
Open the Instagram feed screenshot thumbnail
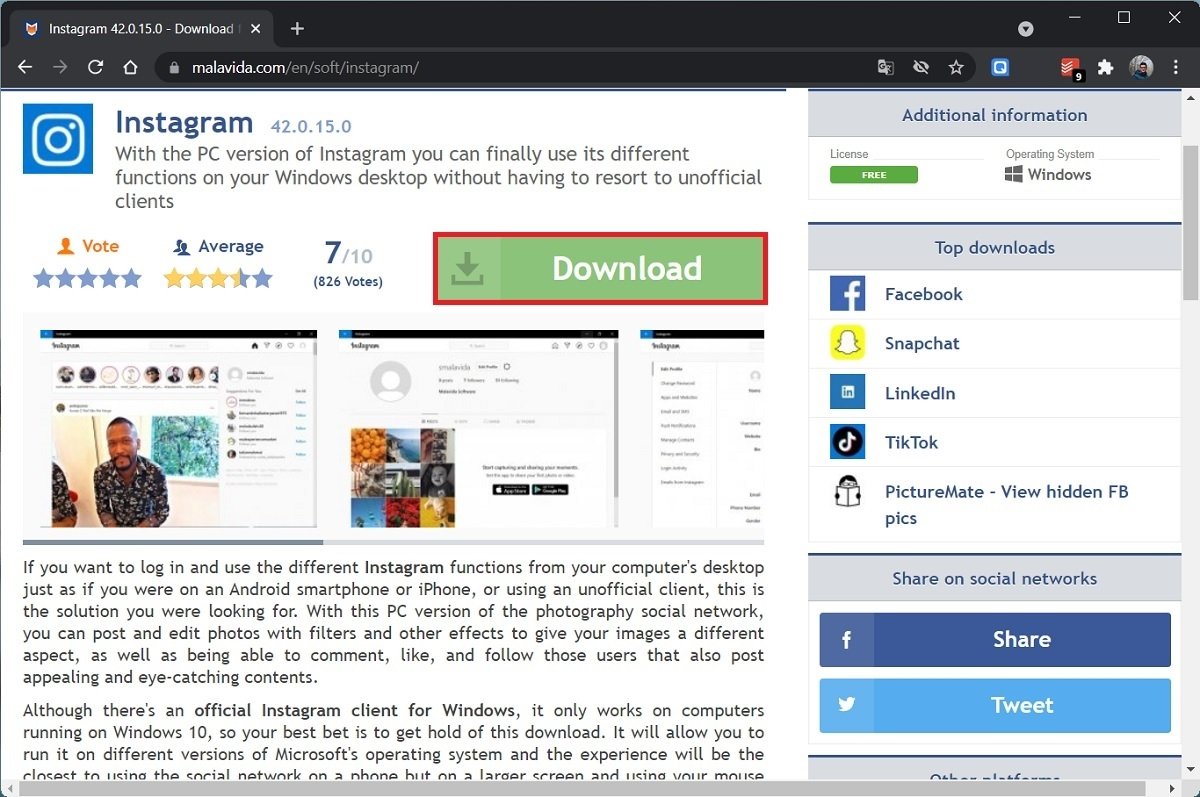[x=178, y=427]
